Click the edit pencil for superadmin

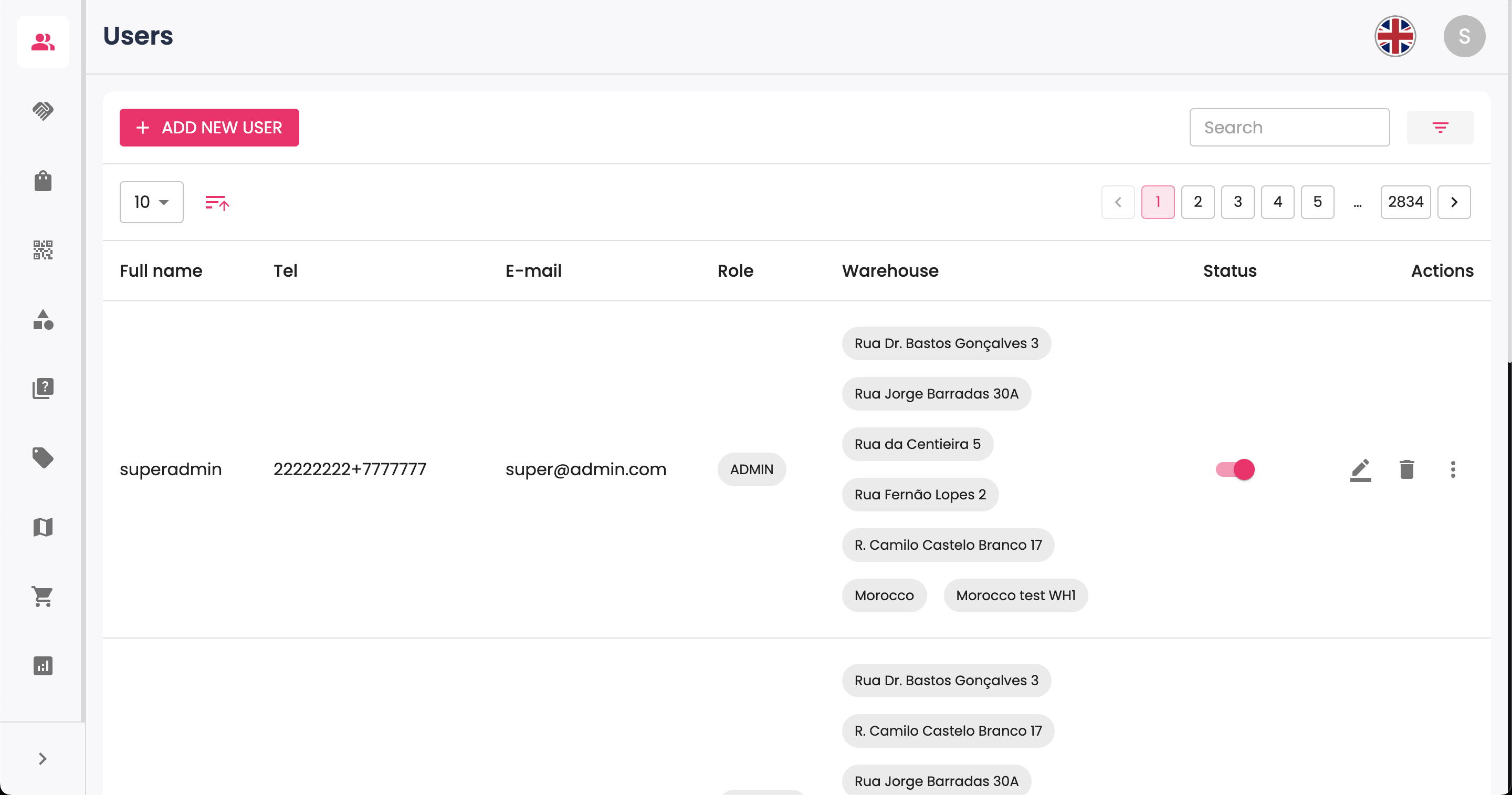1360,469
